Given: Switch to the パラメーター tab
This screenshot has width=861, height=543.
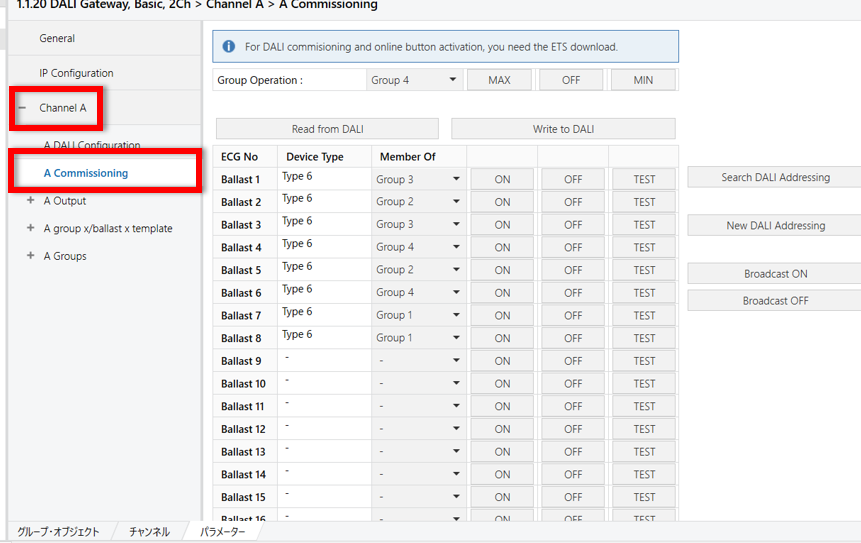Looking at the screenshot, I should tap(222, 532).
